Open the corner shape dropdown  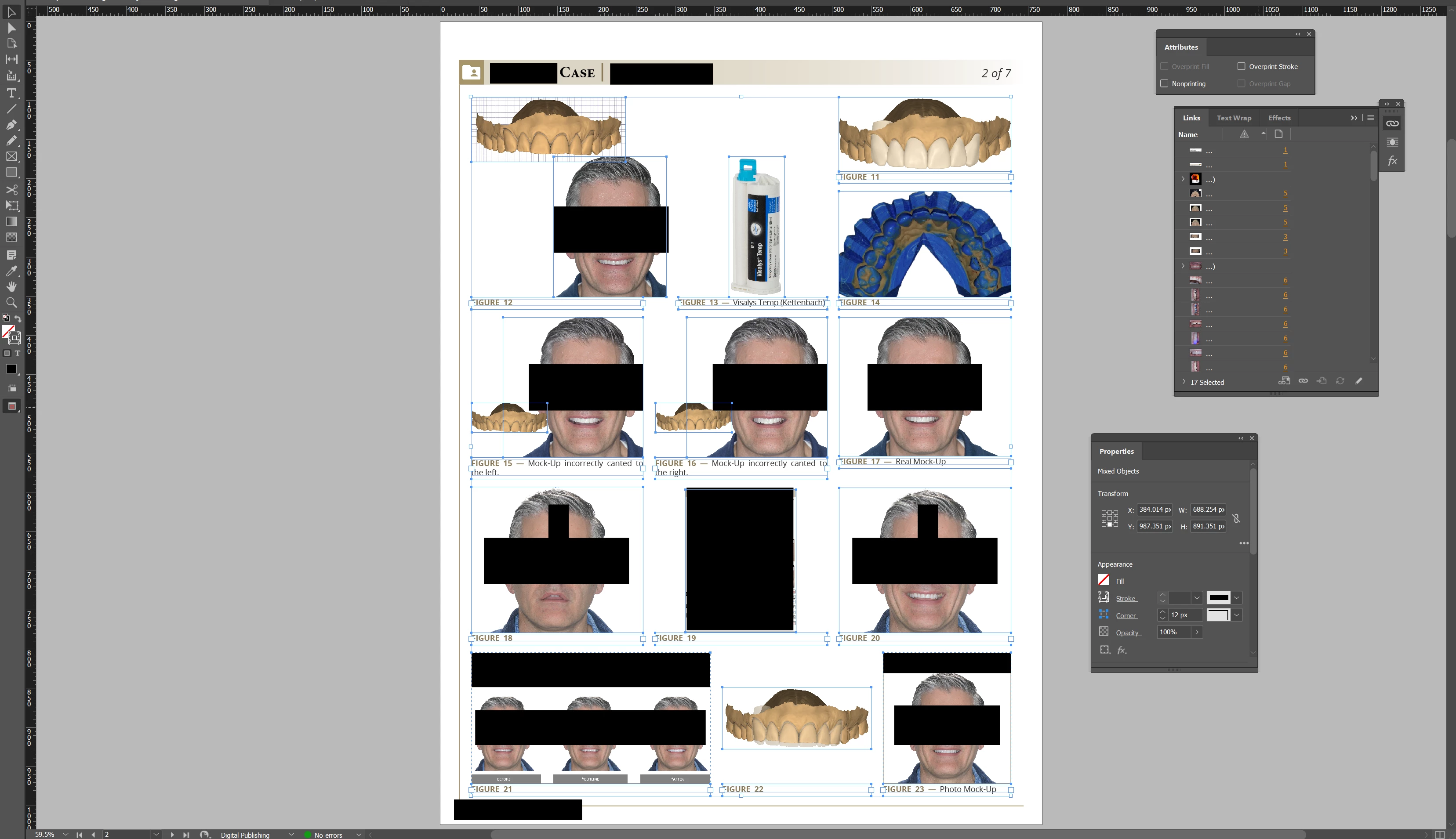pos(1237,615)
